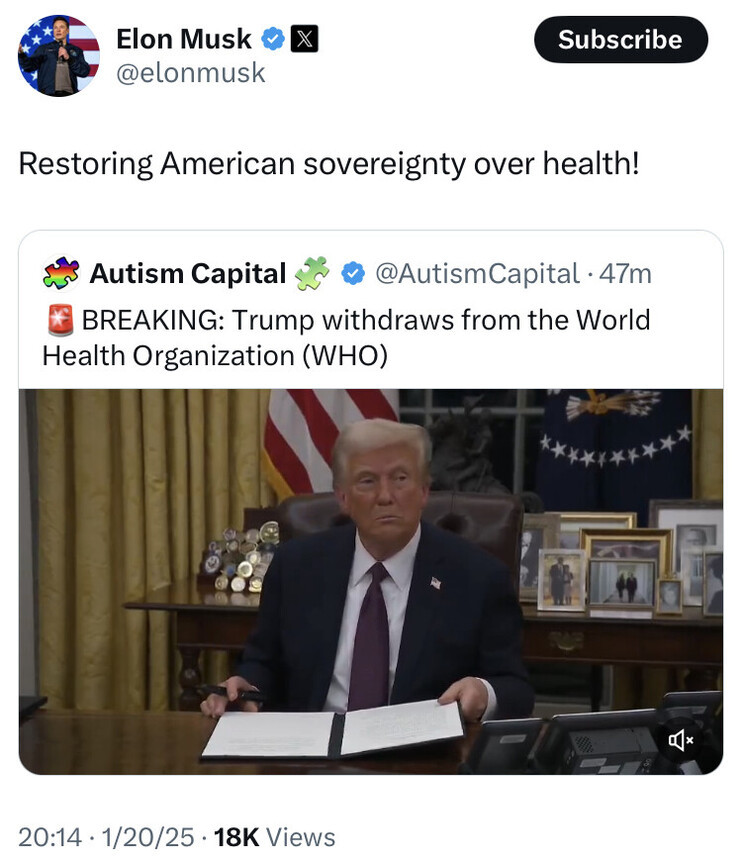The height and width of the screenshot is (862, 742).
Task: Click the 47m timestamp on quoted post
Action: point(625,274)
